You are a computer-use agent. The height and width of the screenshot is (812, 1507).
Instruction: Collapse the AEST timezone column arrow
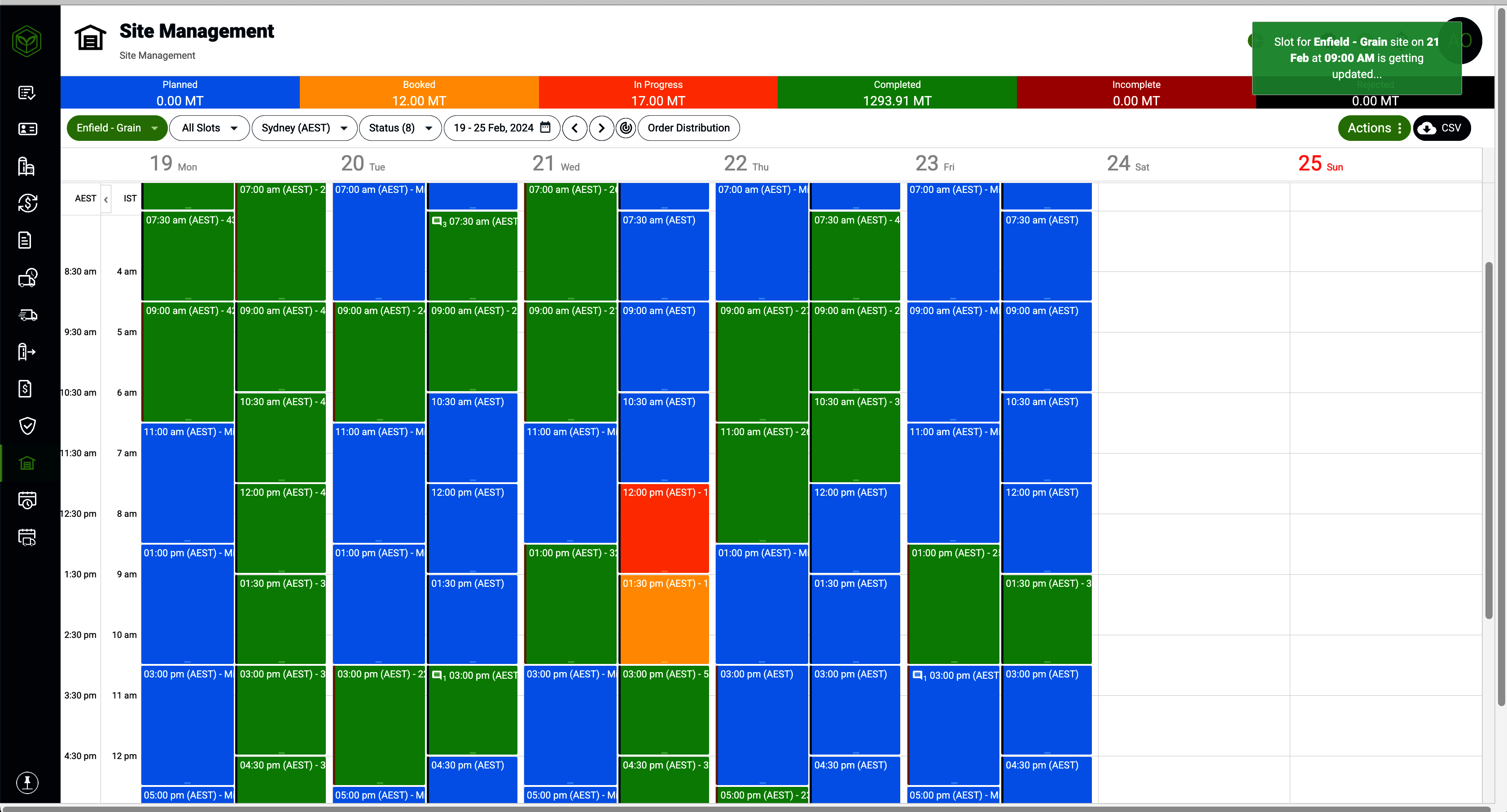click(x=106, y=200)
